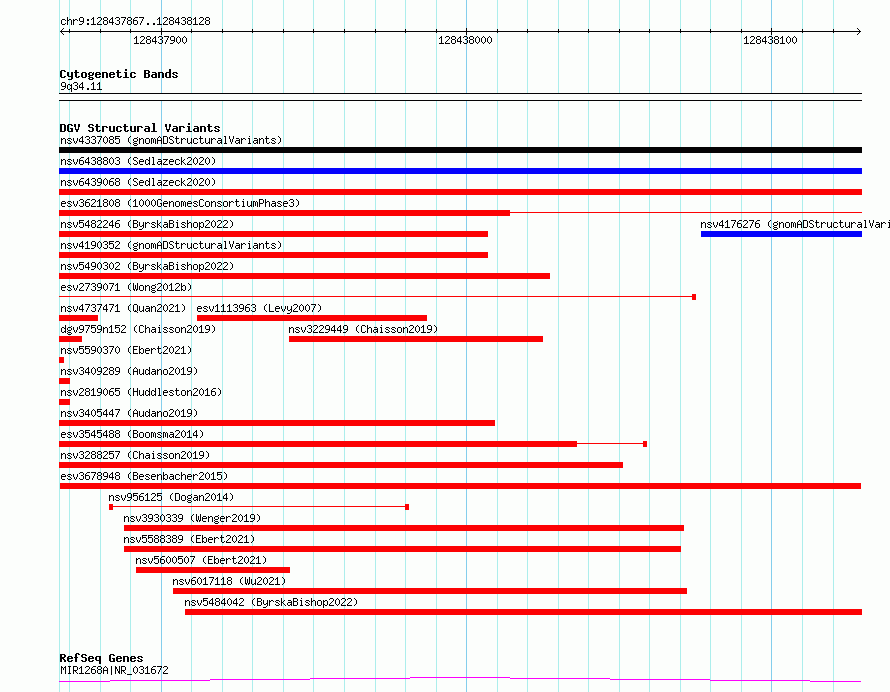Open MIR1268A|NR_031672 gene label
Screen dimensions: 890x692
point(114,670)
